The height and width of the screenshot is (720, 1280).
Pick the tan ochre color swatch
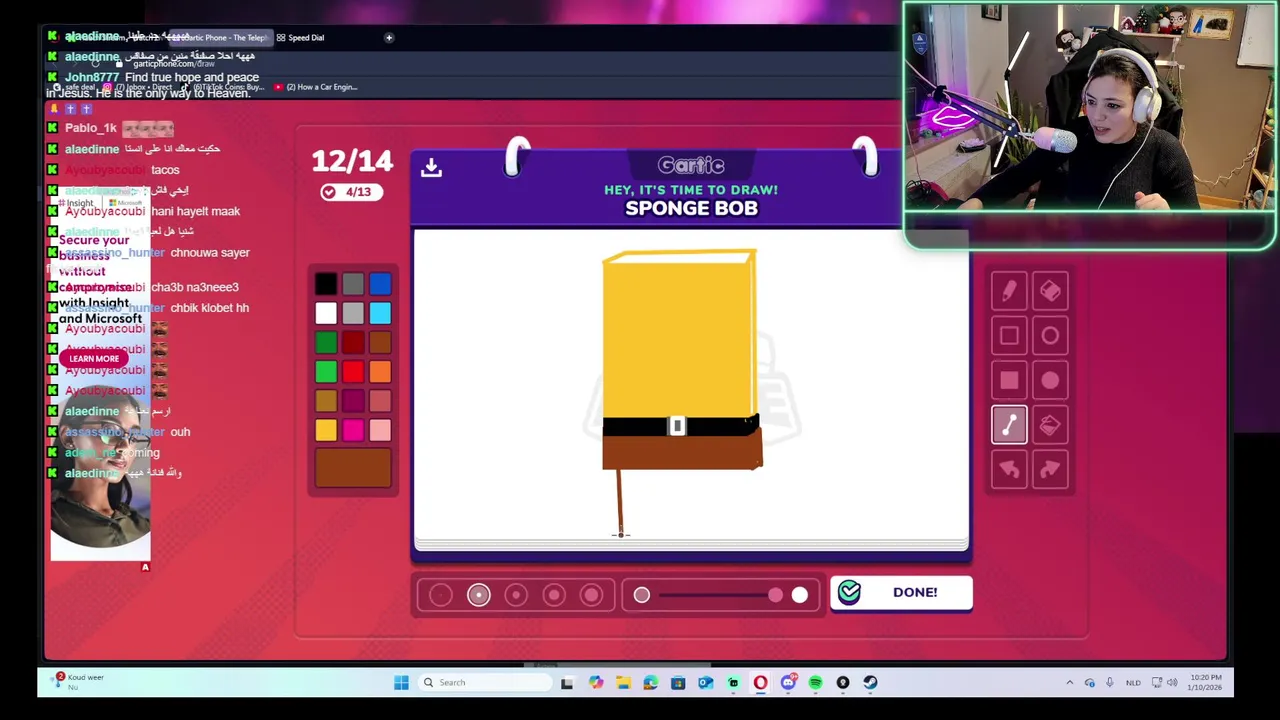326,401
